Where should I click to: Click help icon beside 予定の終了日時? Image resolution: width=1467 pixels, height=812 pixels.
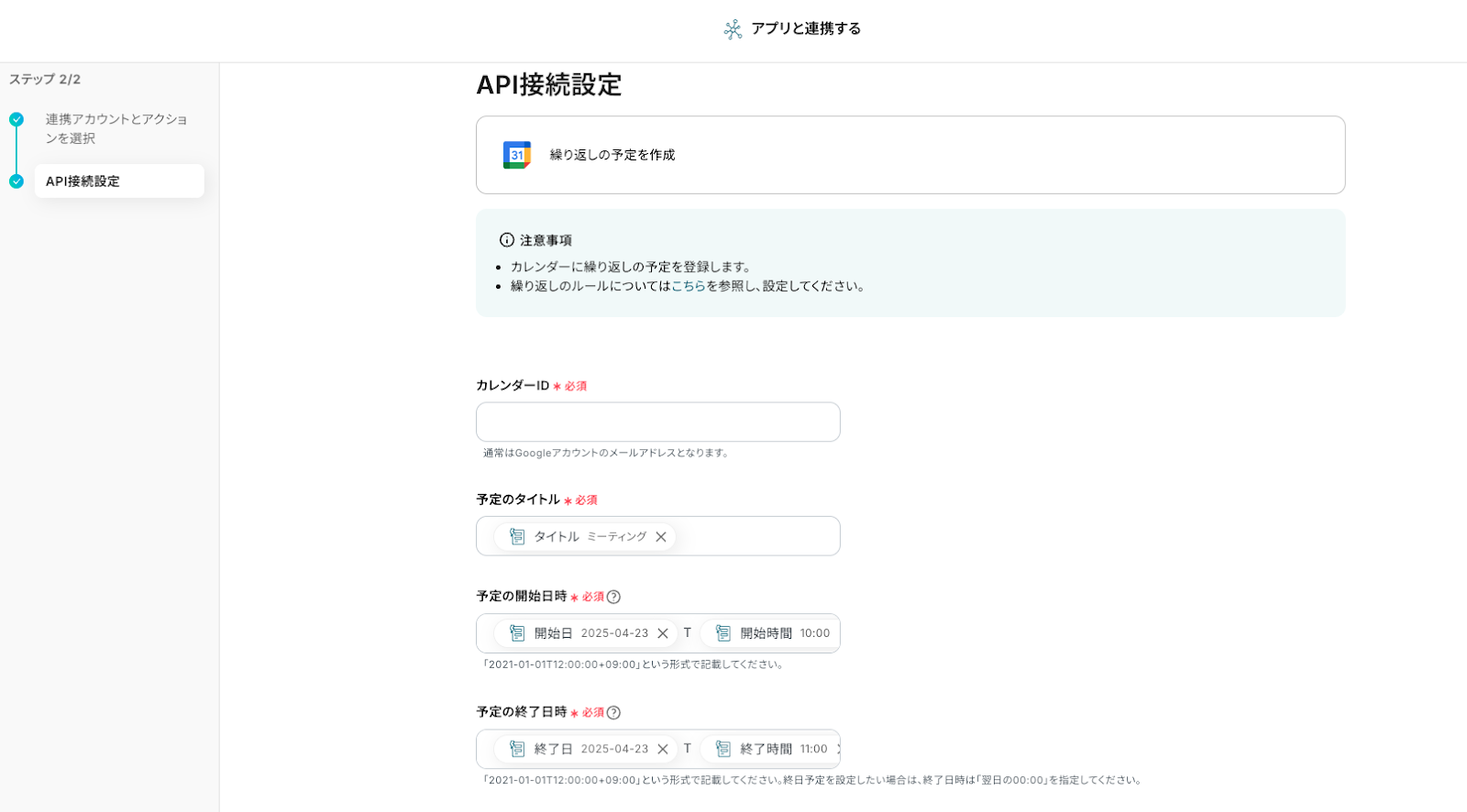pos(614,712)
